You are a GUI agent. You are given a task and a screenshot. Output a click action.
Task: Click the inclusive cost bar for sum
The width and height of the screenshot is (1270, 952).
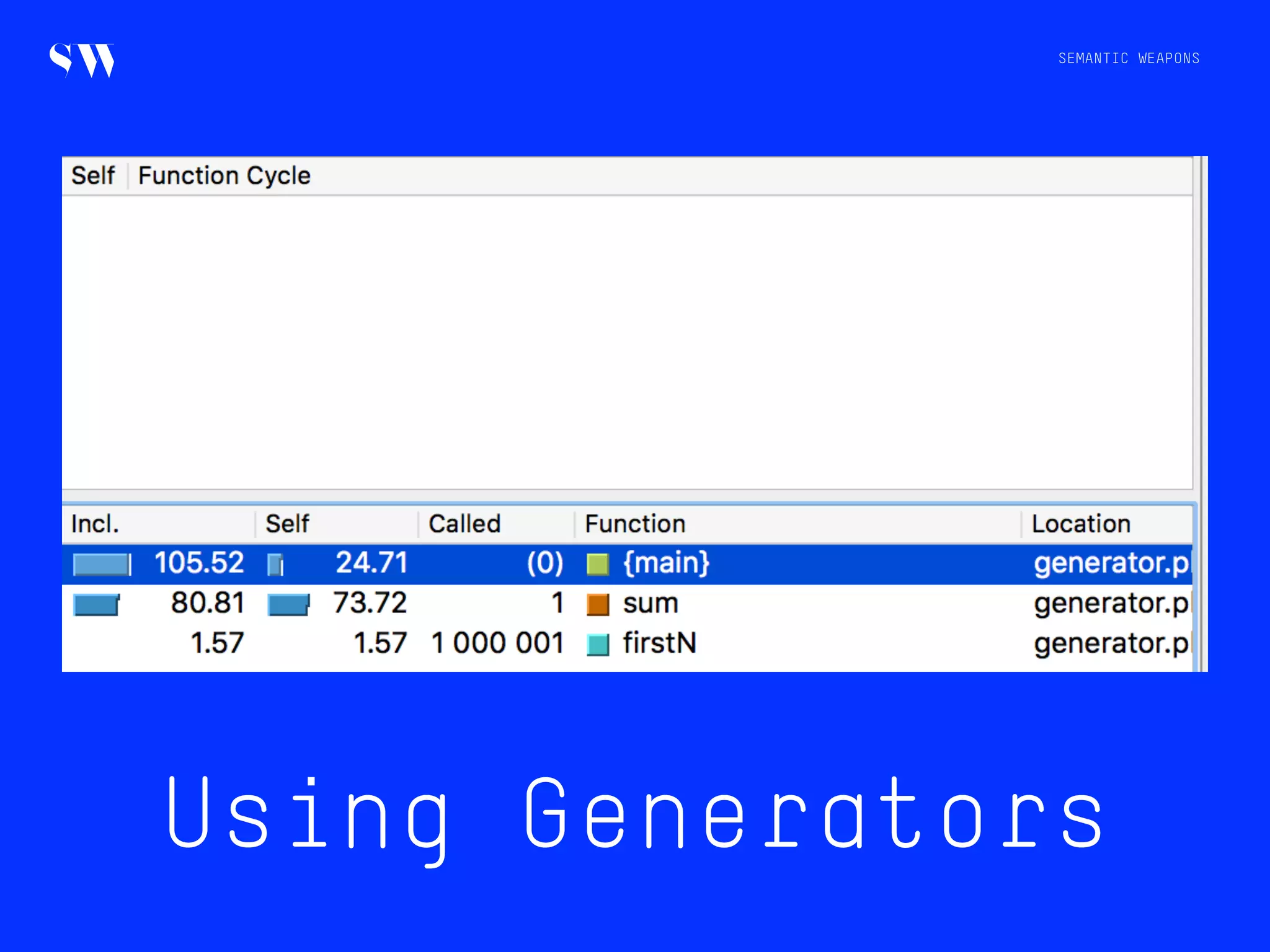click(x=96, y=605)
